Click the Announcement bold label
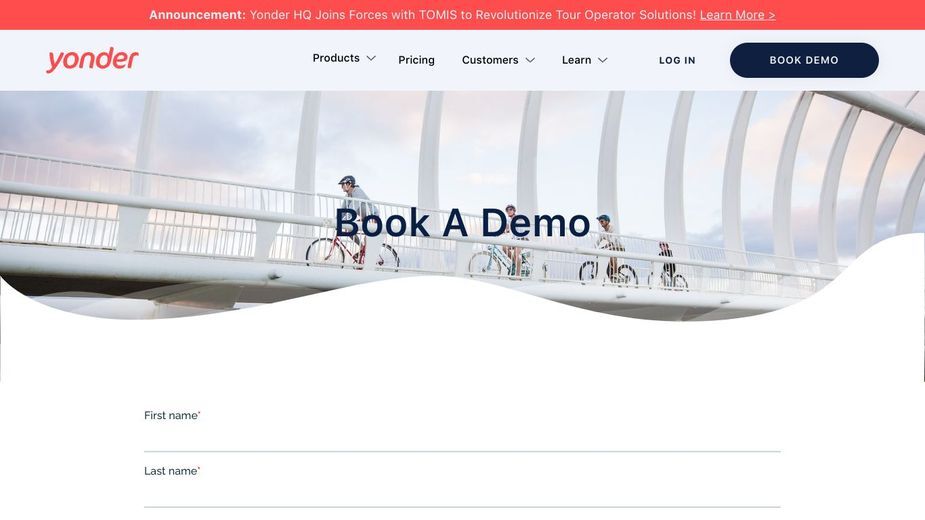This screenshot has height=520, width=925. tap(197, 15)
